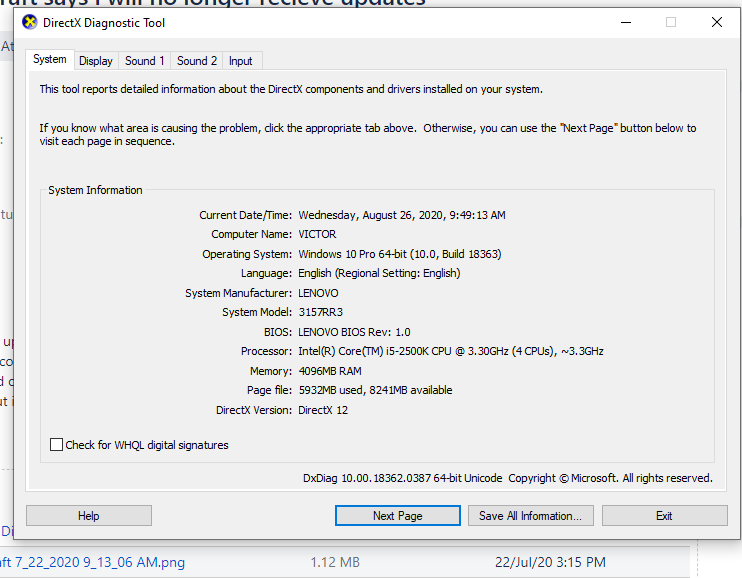The height and width of the screenshot is (578, 742).
Task: Click the Windows 10 Pro 64-bit text
Action: coord(400,254)
